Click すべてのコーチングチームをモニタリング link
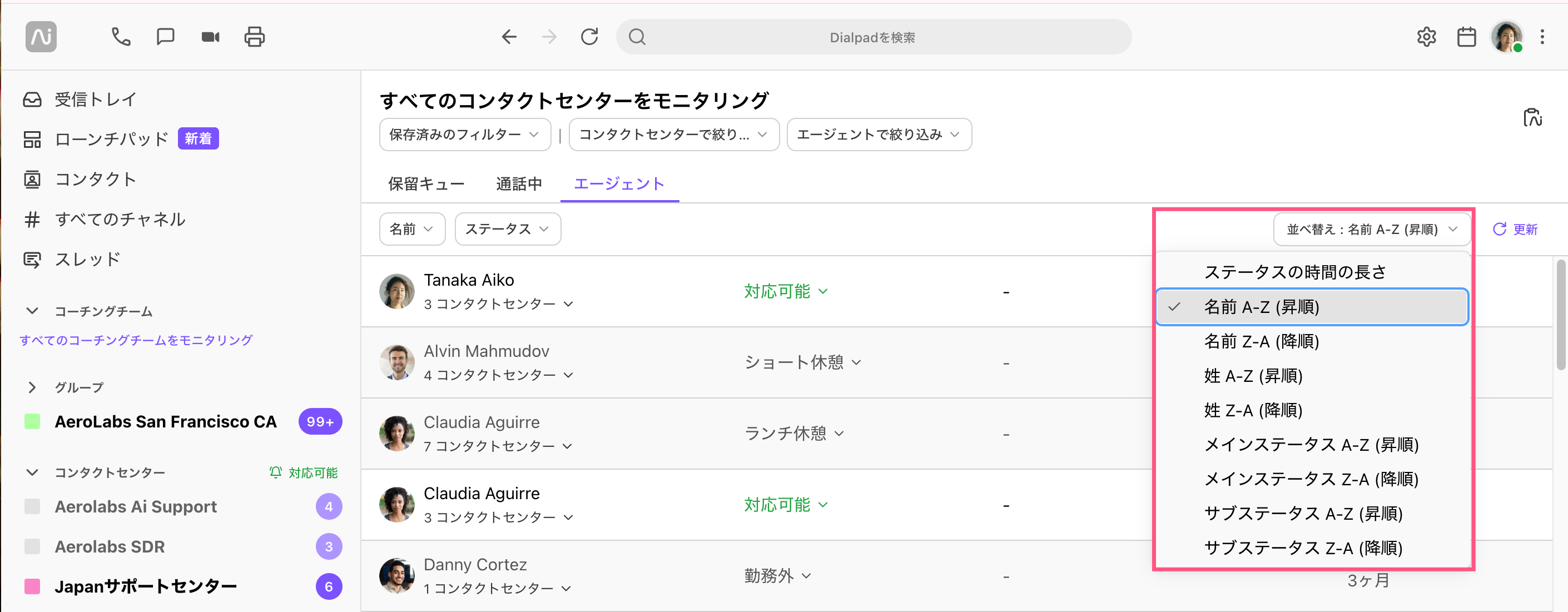Image resolution: width=1568 pixels, height=612 pixels. point(136,340)
